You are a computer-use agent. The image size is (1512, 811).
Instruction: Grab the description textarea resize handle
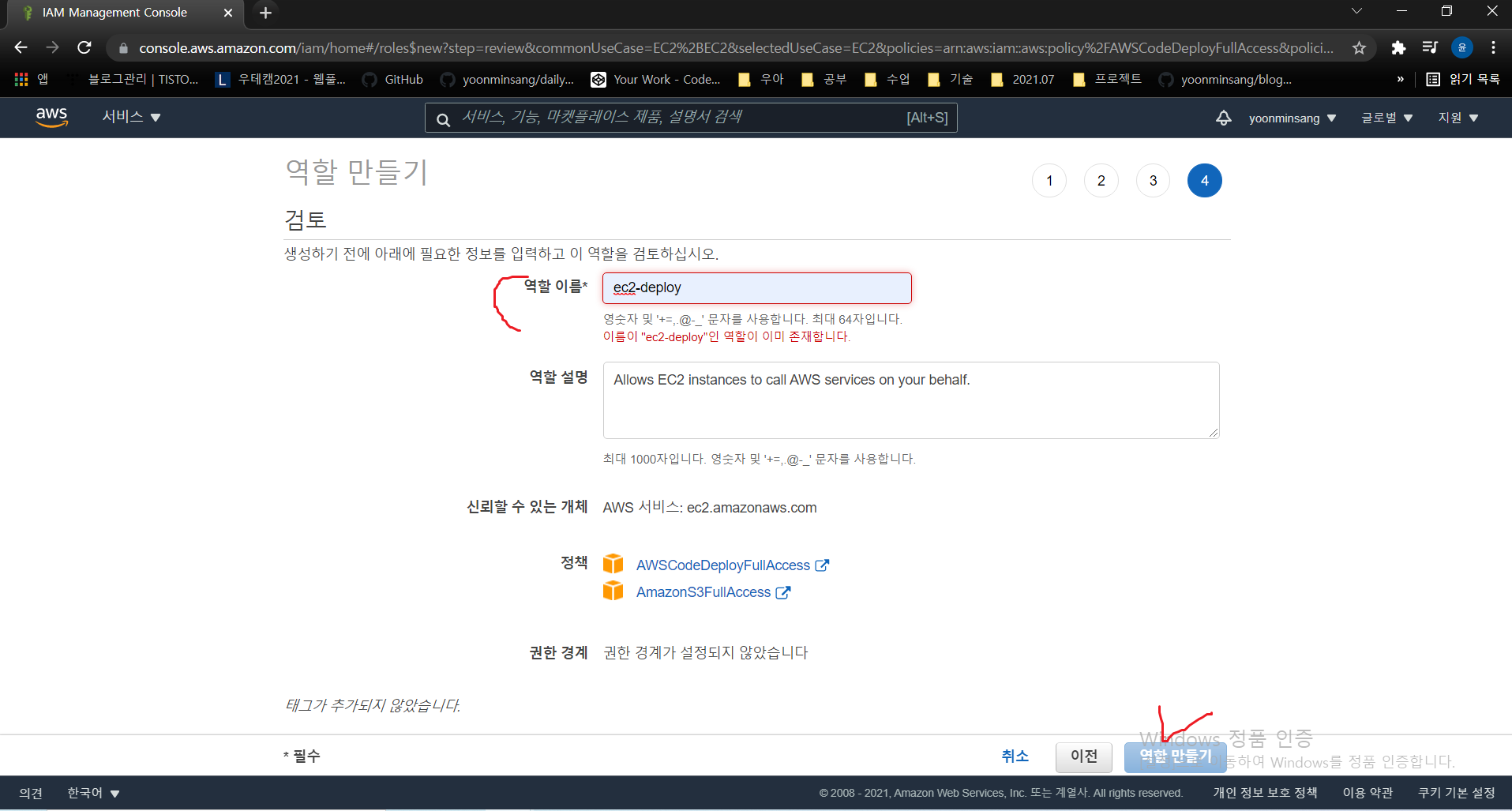coord(1214,432)
